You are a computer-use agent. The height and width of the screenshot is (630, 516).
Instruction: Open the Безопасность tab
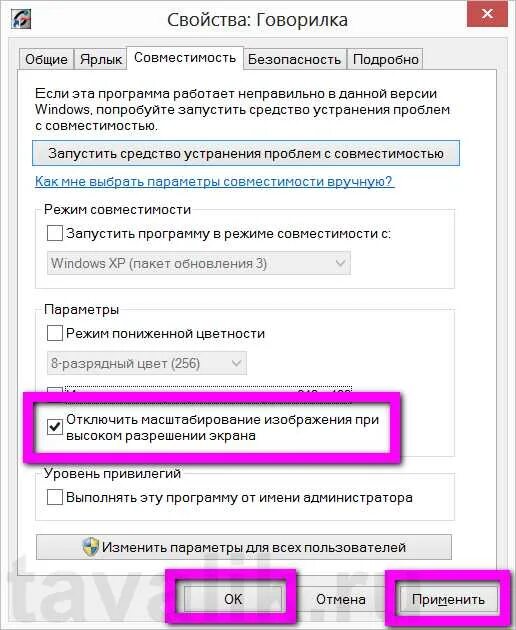295,59
